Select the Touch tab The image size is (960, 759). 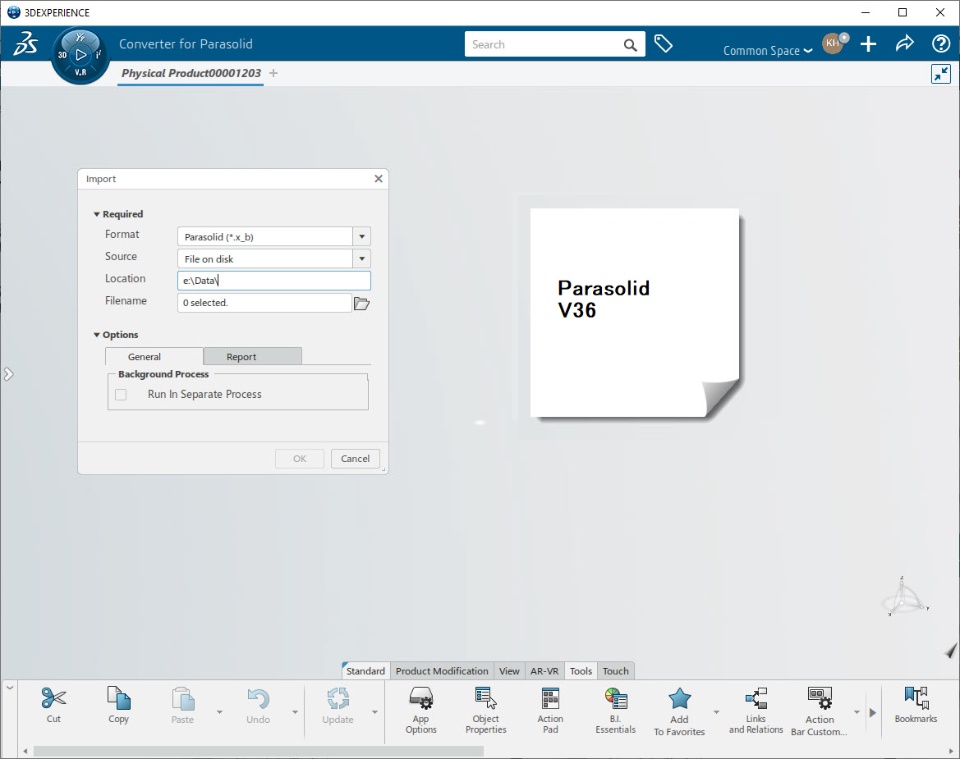(x=615, y=671)
